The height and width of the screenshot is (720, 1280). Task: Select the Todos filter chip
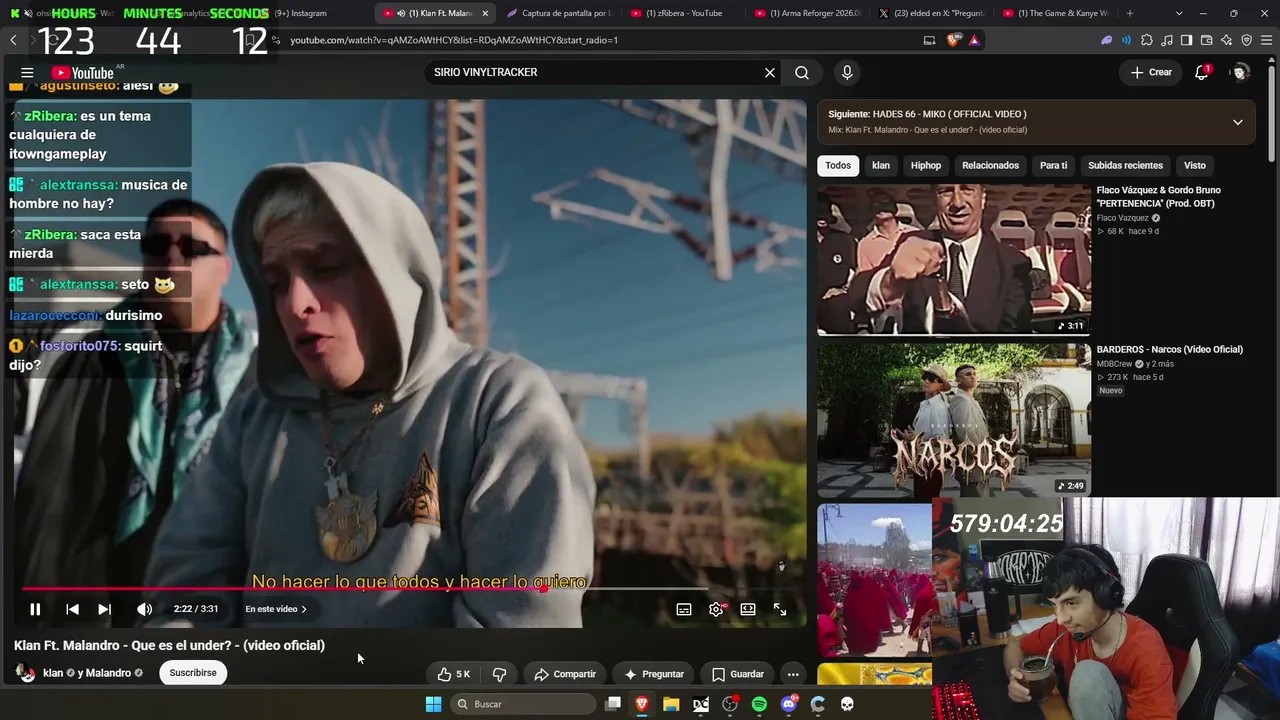pos(838,165)
